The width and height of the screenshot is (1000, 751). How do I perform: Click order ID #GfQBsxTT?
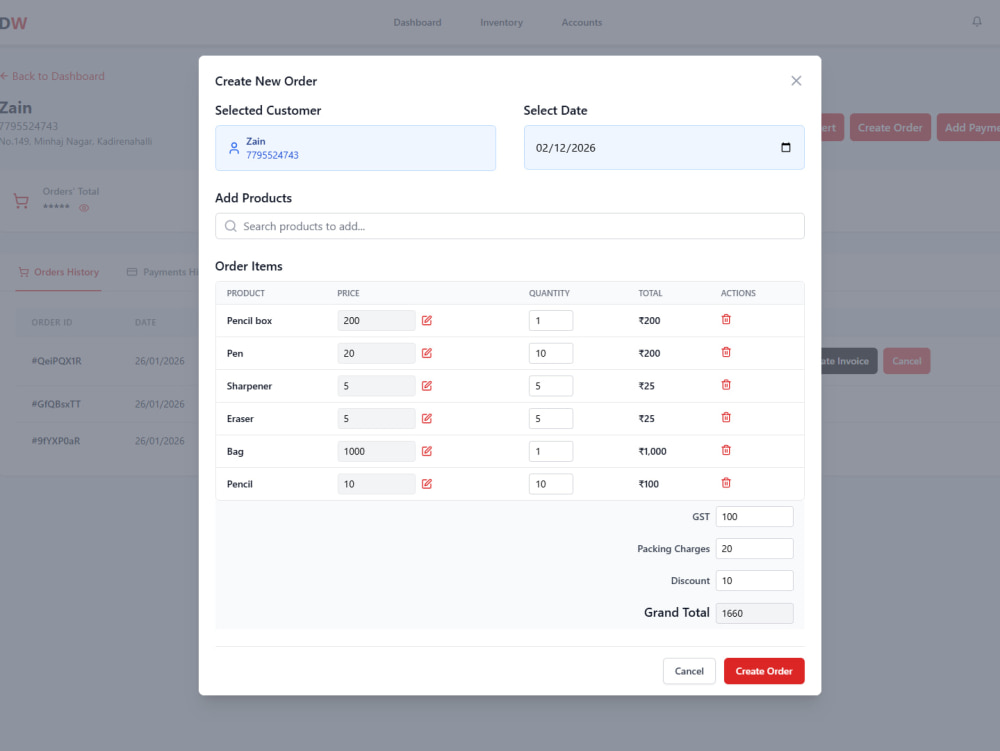56,404
